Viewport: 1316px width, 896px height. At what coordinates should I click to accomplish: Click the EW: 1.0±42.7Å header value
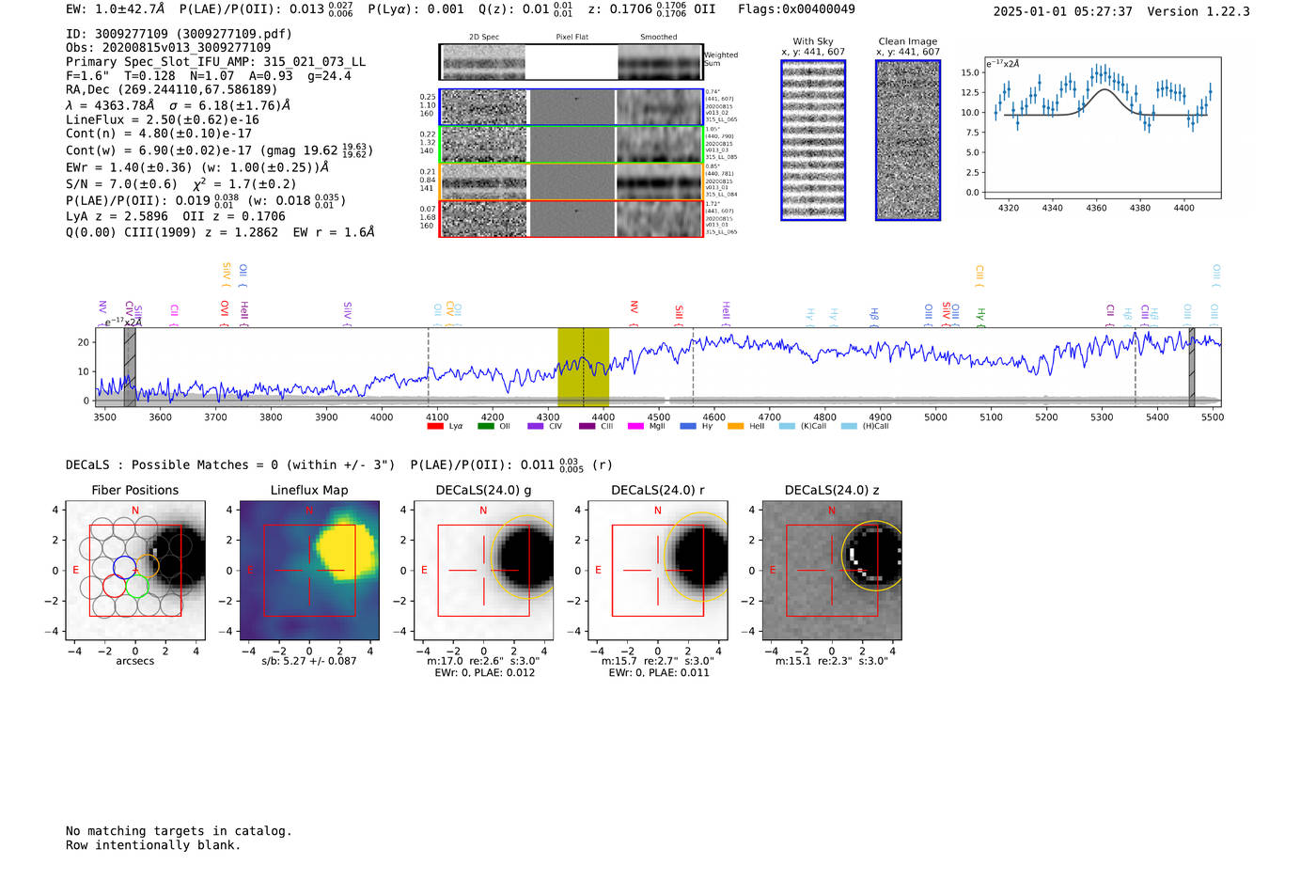(115, 9)
